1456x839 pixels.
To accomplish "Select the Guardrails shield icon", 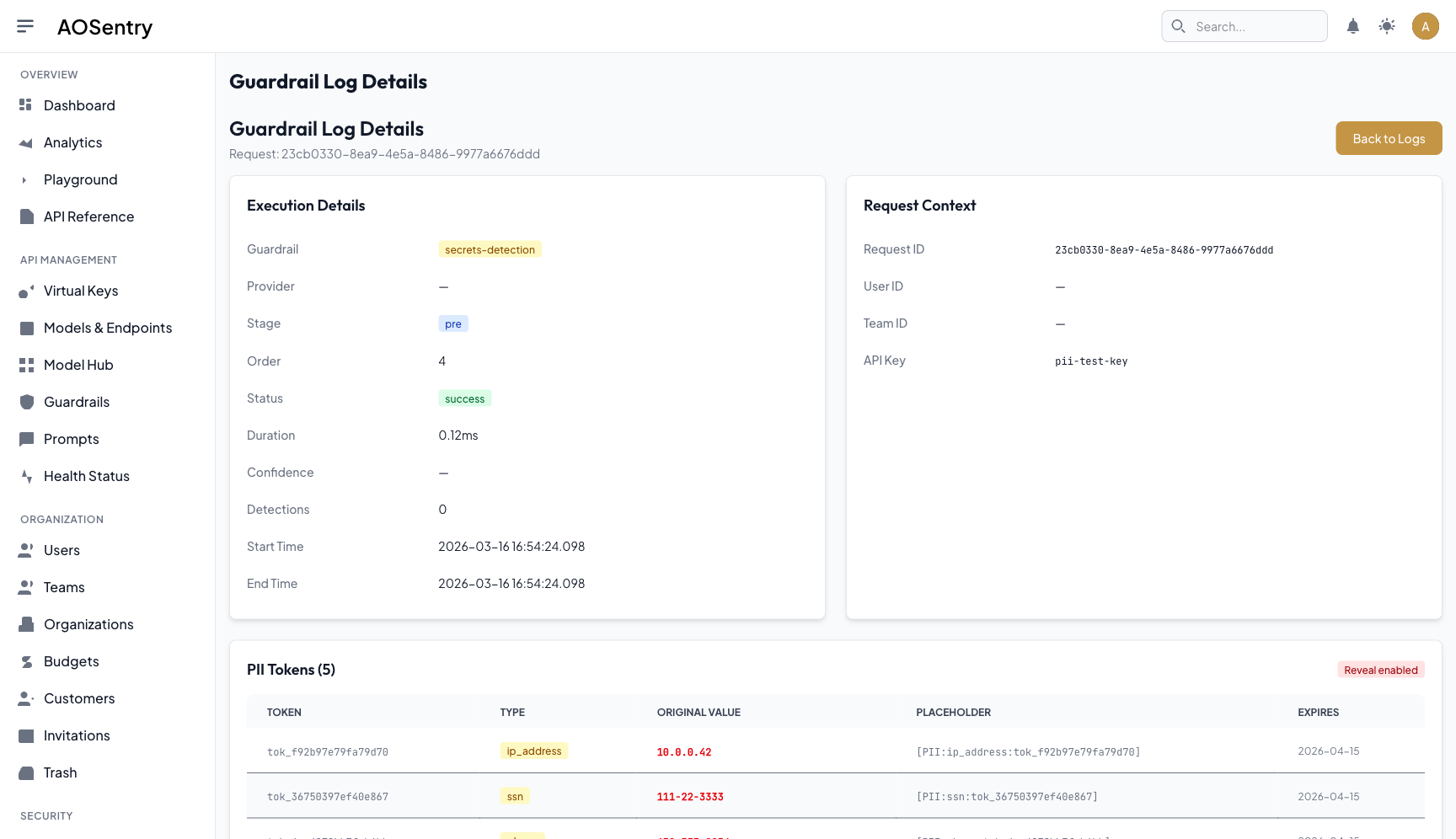I will pyautogui.click(x=26, y=402).
